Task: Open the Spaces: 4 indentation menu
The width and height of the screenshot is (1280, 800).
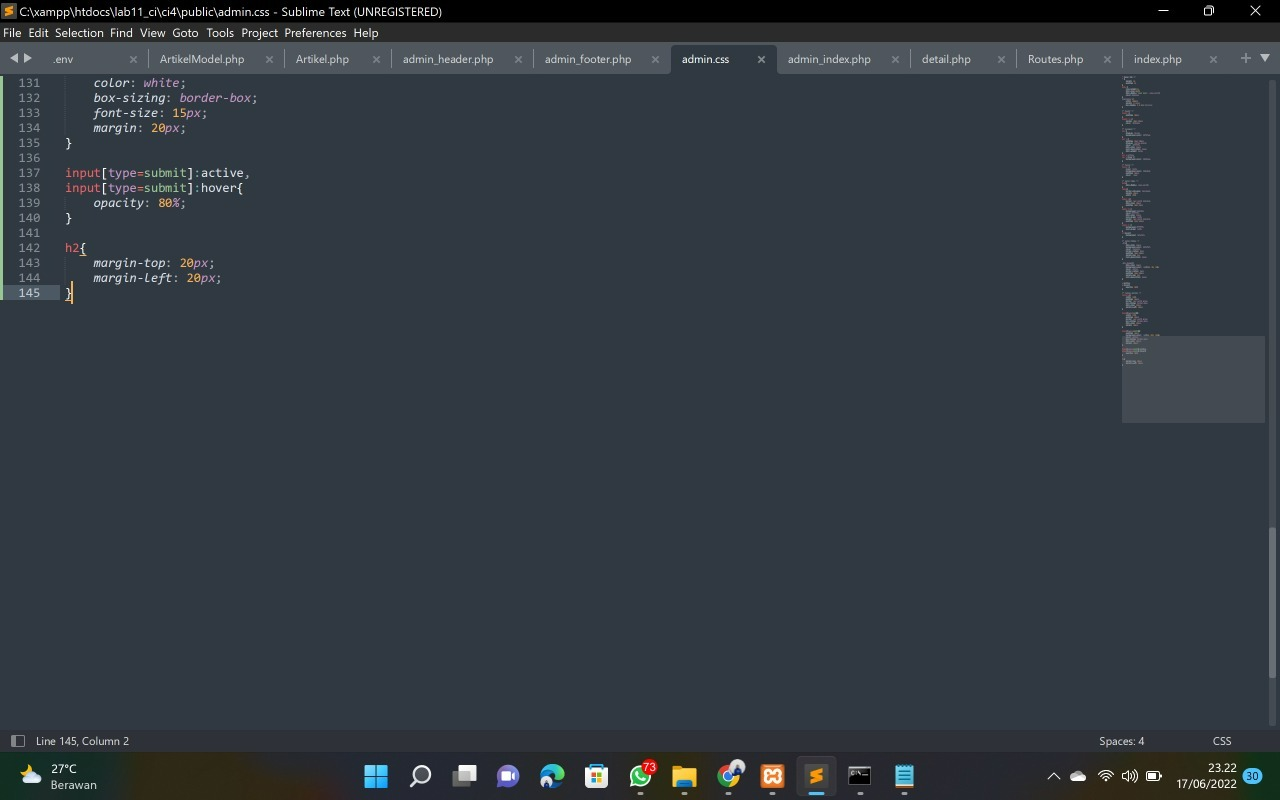Action: pyautogui.click(x=1120, y=741)
